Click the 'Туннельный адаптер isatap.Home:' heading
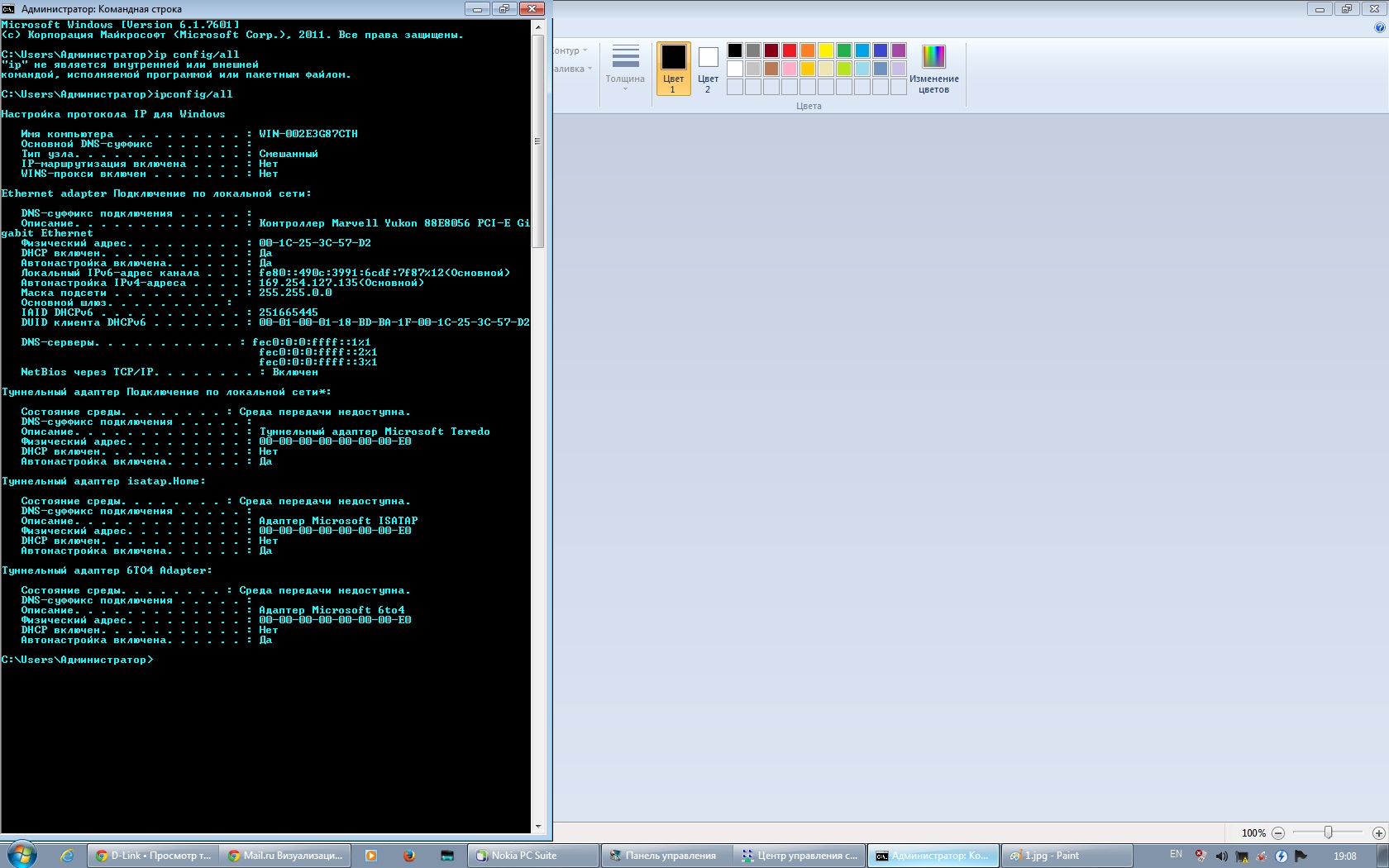1389x868 pixels. (x=103, y=481)
